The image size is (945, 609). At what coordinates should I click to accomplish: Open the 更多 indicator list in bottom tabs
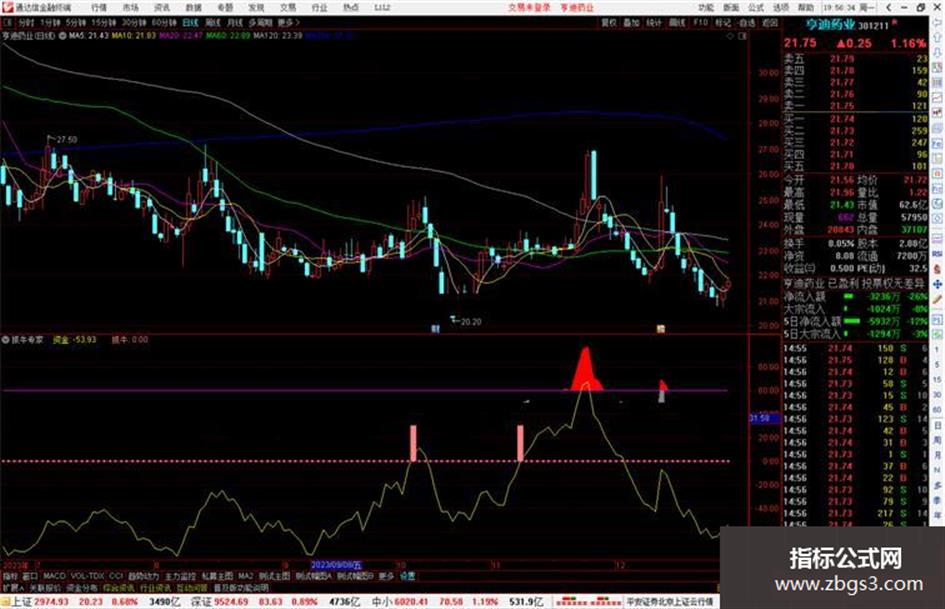[x=386, y=576]
